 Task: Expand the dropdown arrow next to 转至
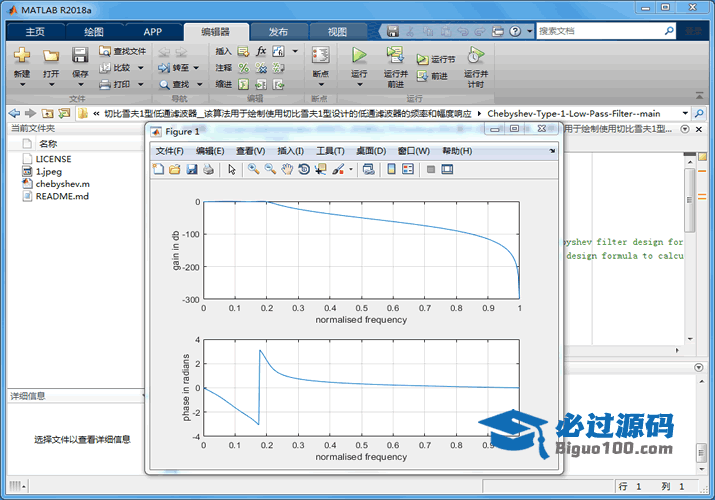(196, 68)
